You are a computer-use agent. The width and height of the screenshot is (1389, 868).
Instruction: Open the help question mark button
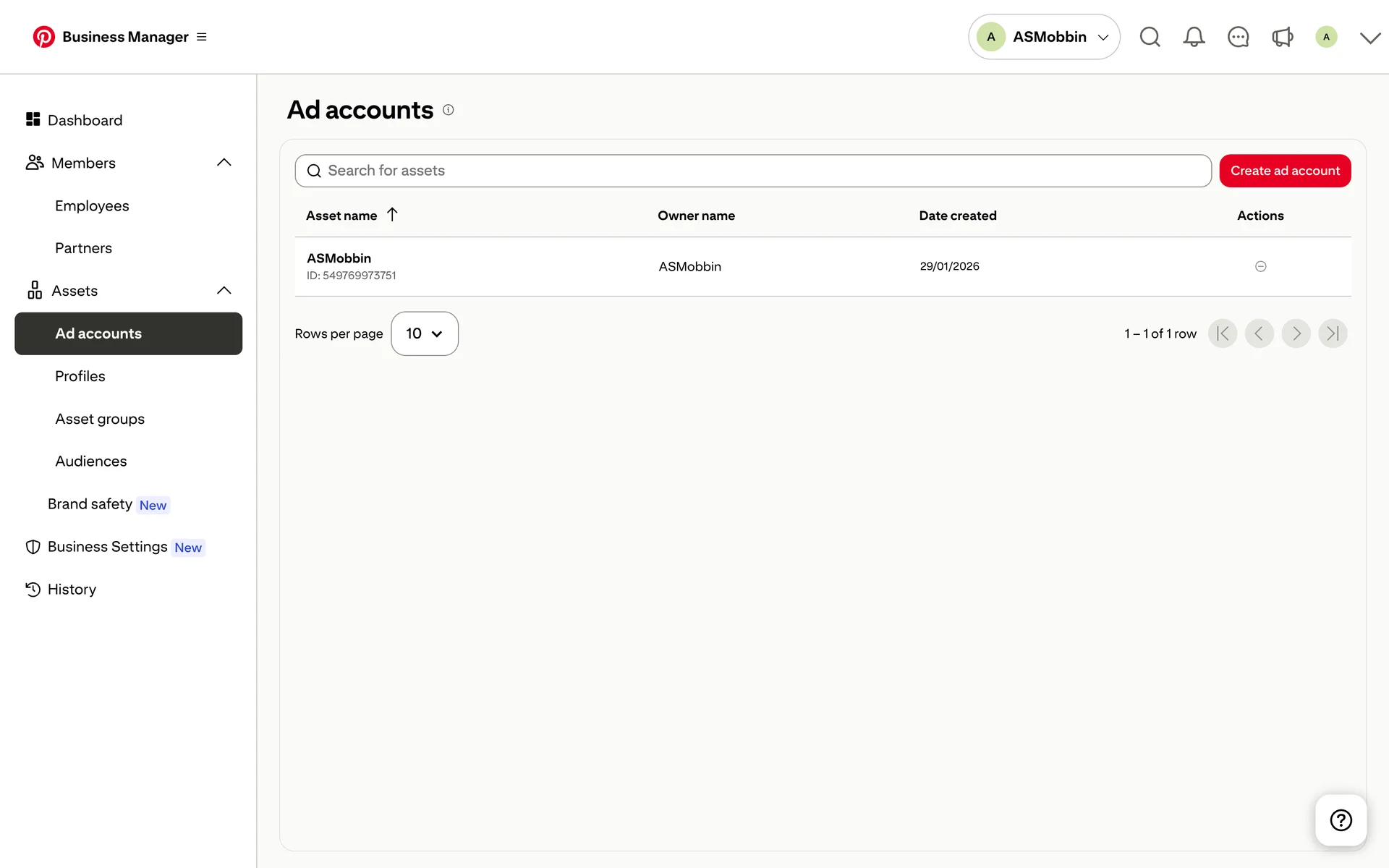tap(1341, 820)
